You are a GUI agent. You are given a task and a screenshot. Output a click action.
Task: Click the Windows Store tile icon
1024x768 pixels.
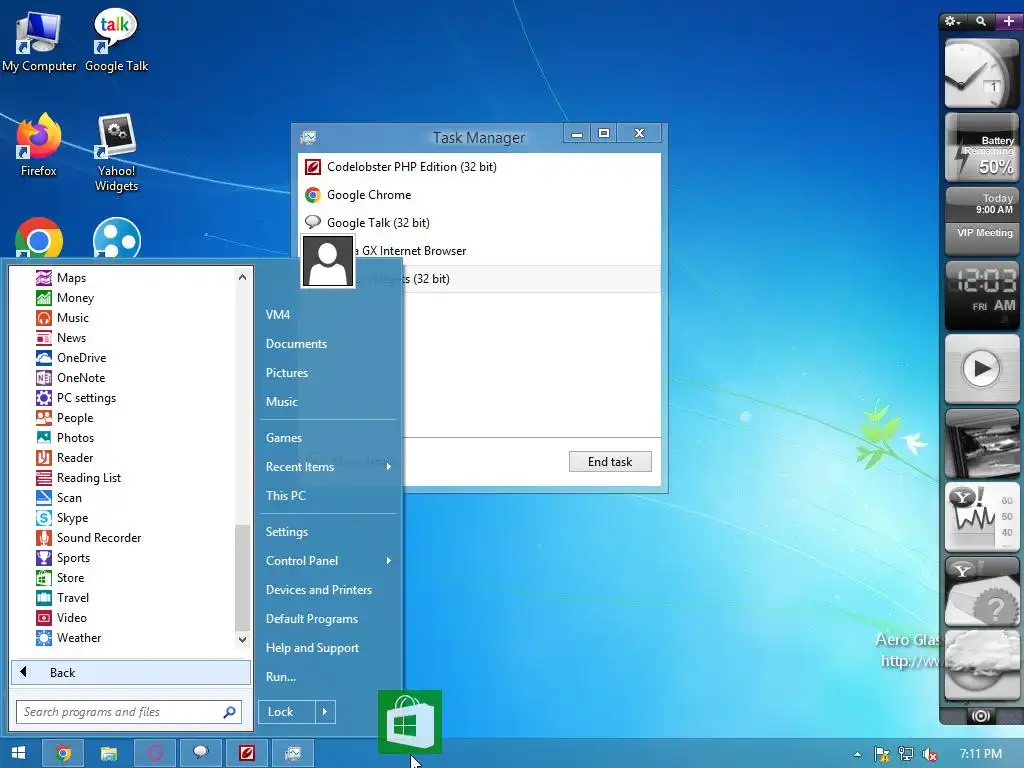click(x=410, y=722)
